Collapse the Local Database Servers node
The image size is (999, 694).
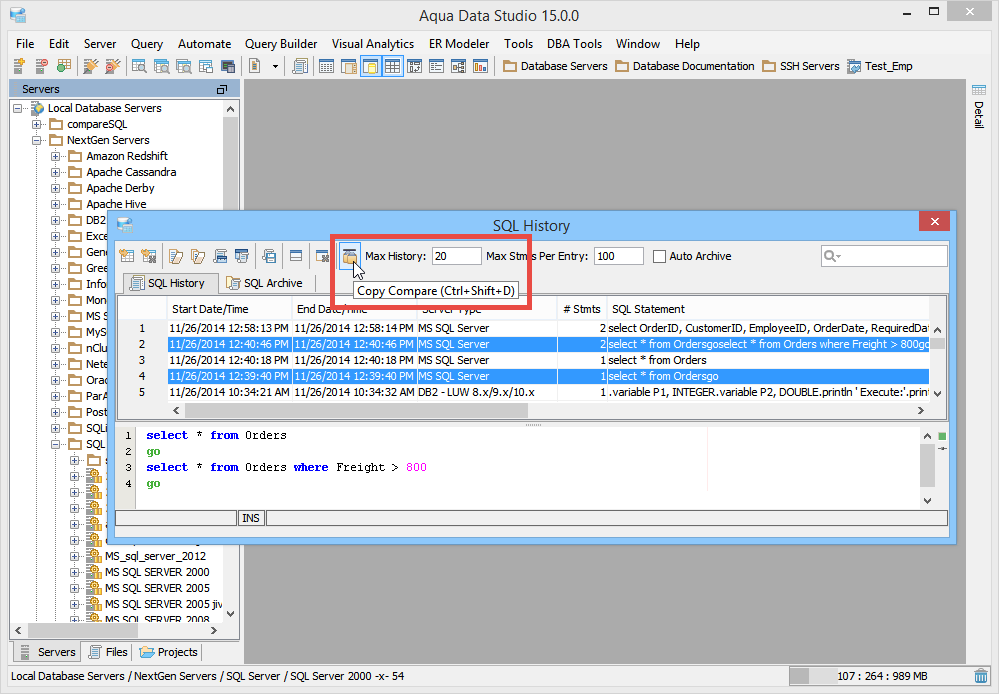(x=18, y=108)
